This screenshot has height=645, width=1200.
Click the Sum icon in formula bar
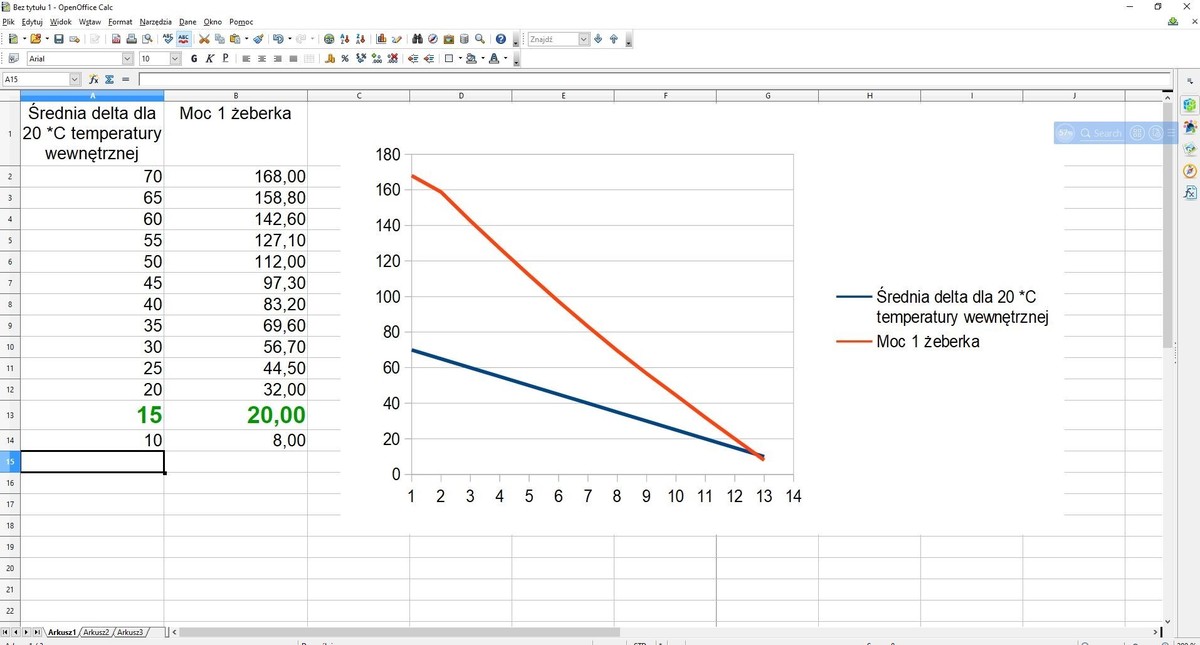coord(109,79)
